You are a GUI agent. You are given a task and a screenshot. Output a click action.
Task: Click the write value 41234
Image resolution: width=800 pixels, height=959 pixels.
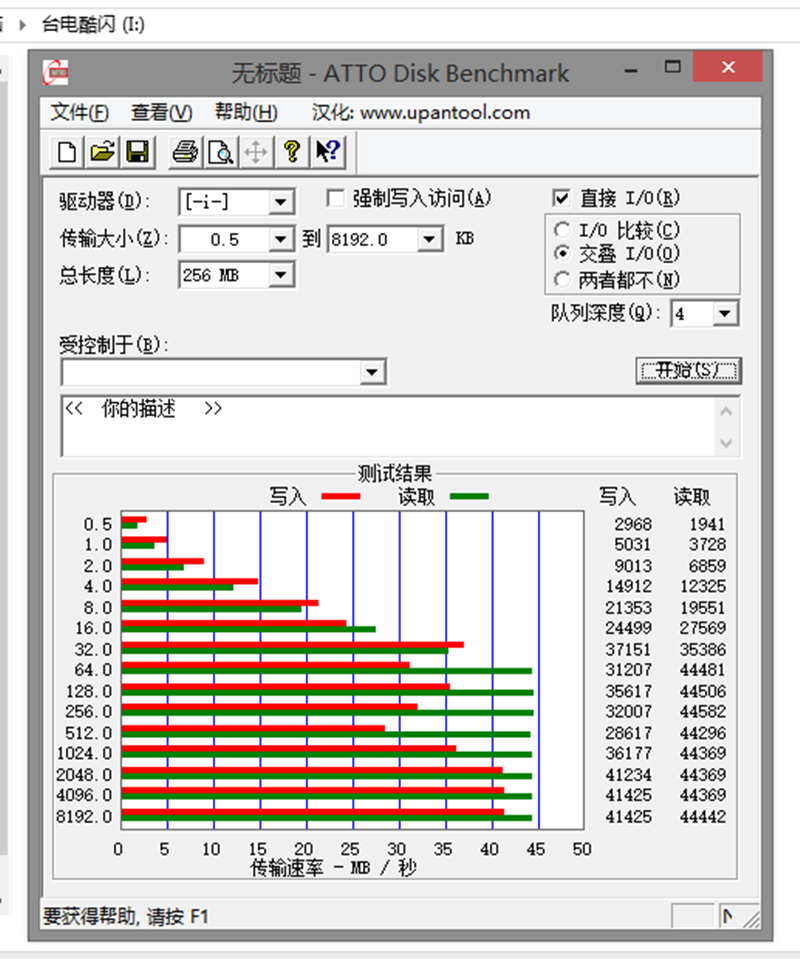629,774
